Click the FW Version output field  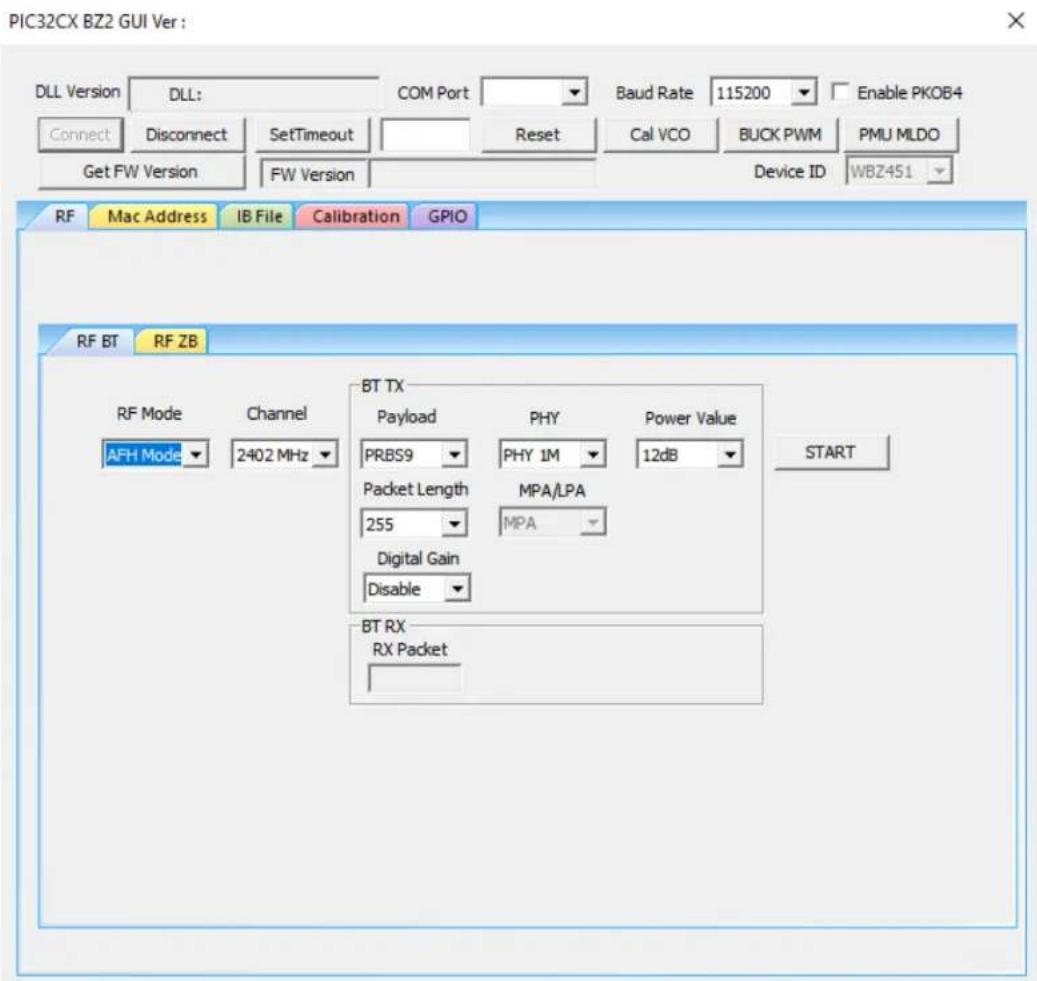(x=483, y=174)
